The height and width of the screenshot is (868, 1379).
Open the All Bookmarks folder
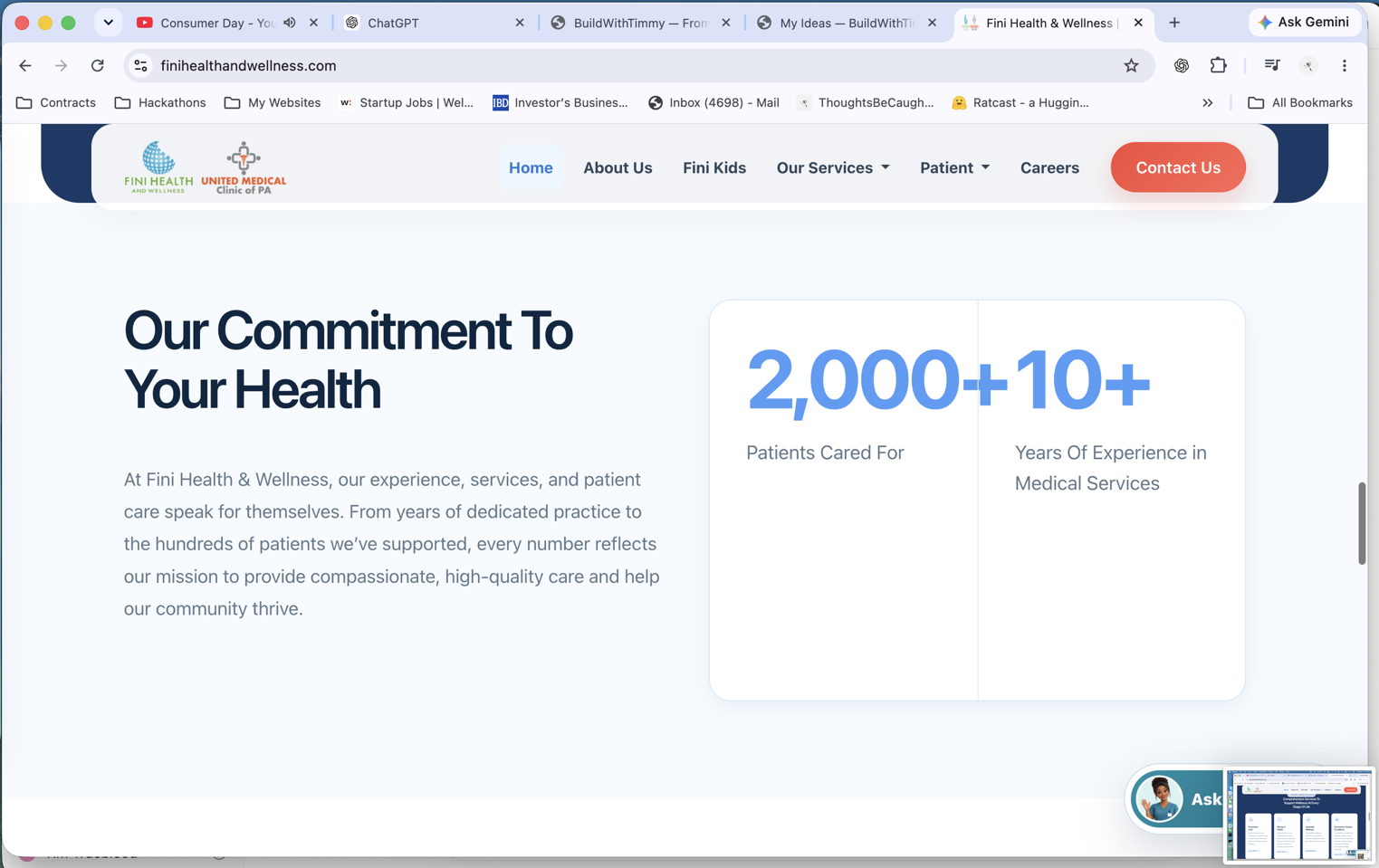(1300, 103)
